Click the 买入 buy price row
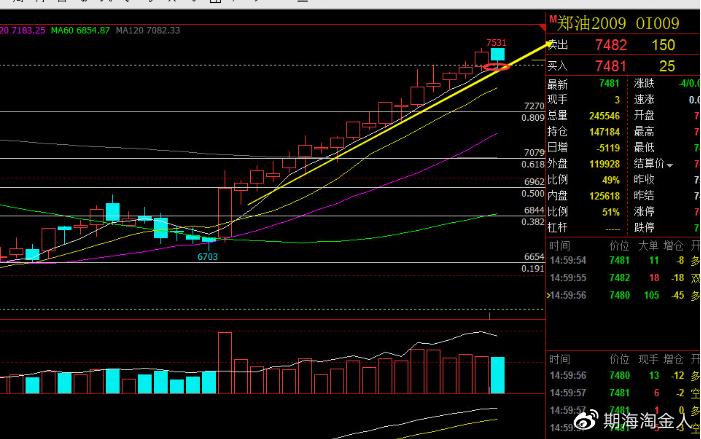701x439 pixels. pyautogui.click(x=622, y=65)
